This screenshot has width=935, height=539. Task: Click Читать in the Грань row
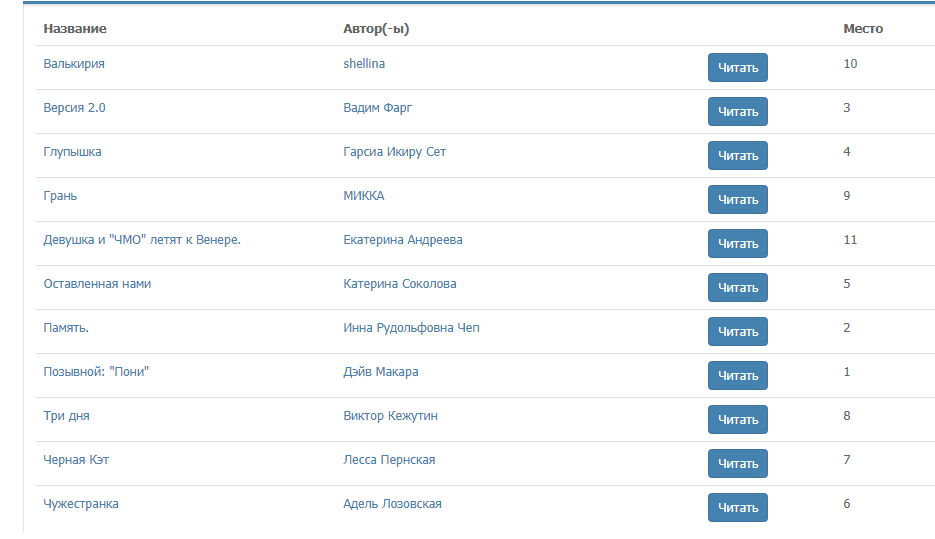pos(737,200)
